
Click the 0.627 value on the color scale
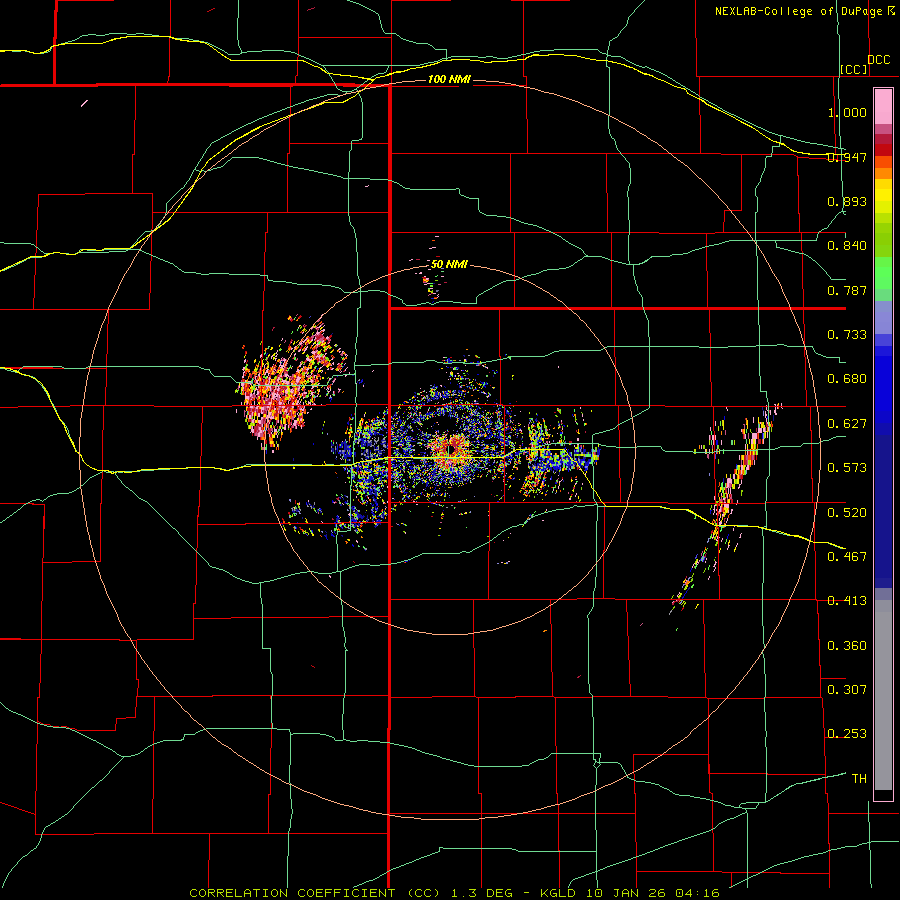pyautogui.click(x=847, y=423)
